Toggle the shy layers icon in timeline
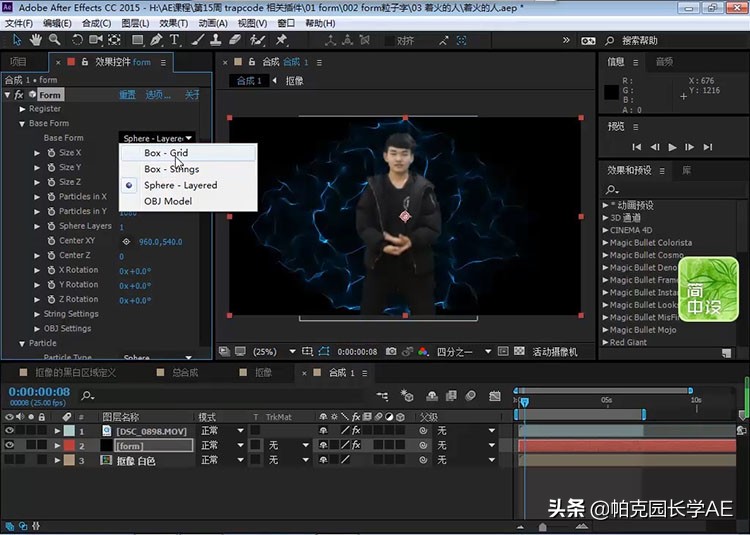This screenshot has height=535, width=750. coord(432,396)
